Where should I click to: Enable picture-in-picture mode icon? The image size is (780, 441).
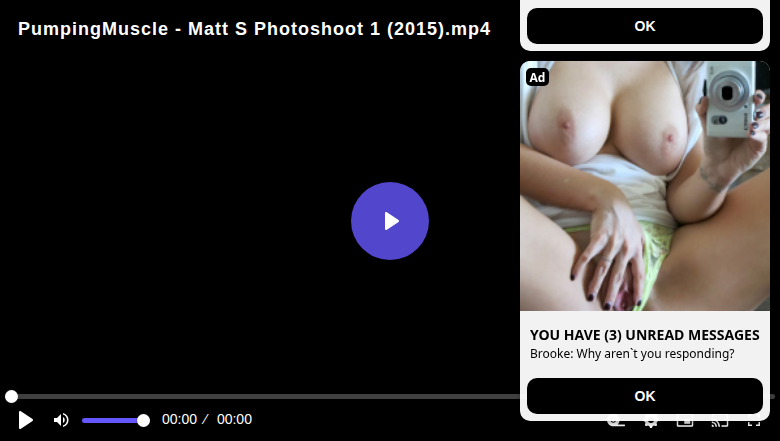tap(685, 423)
